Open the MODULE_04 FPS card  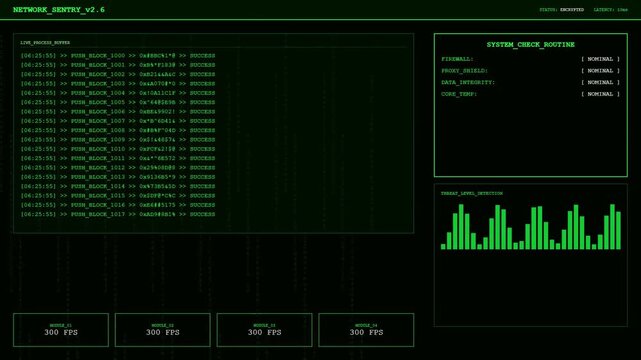pos(366,330)
